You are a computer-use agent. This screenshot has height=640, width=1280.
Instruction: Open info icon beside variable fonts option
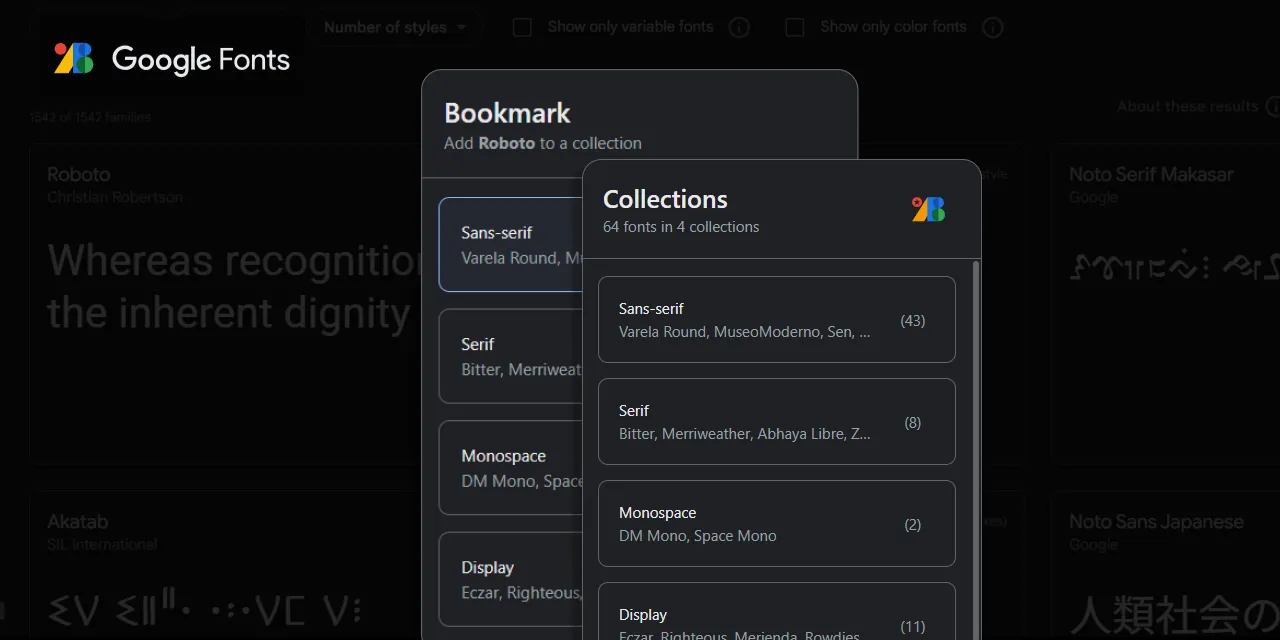pyautogui.click(x=739, y=28)
